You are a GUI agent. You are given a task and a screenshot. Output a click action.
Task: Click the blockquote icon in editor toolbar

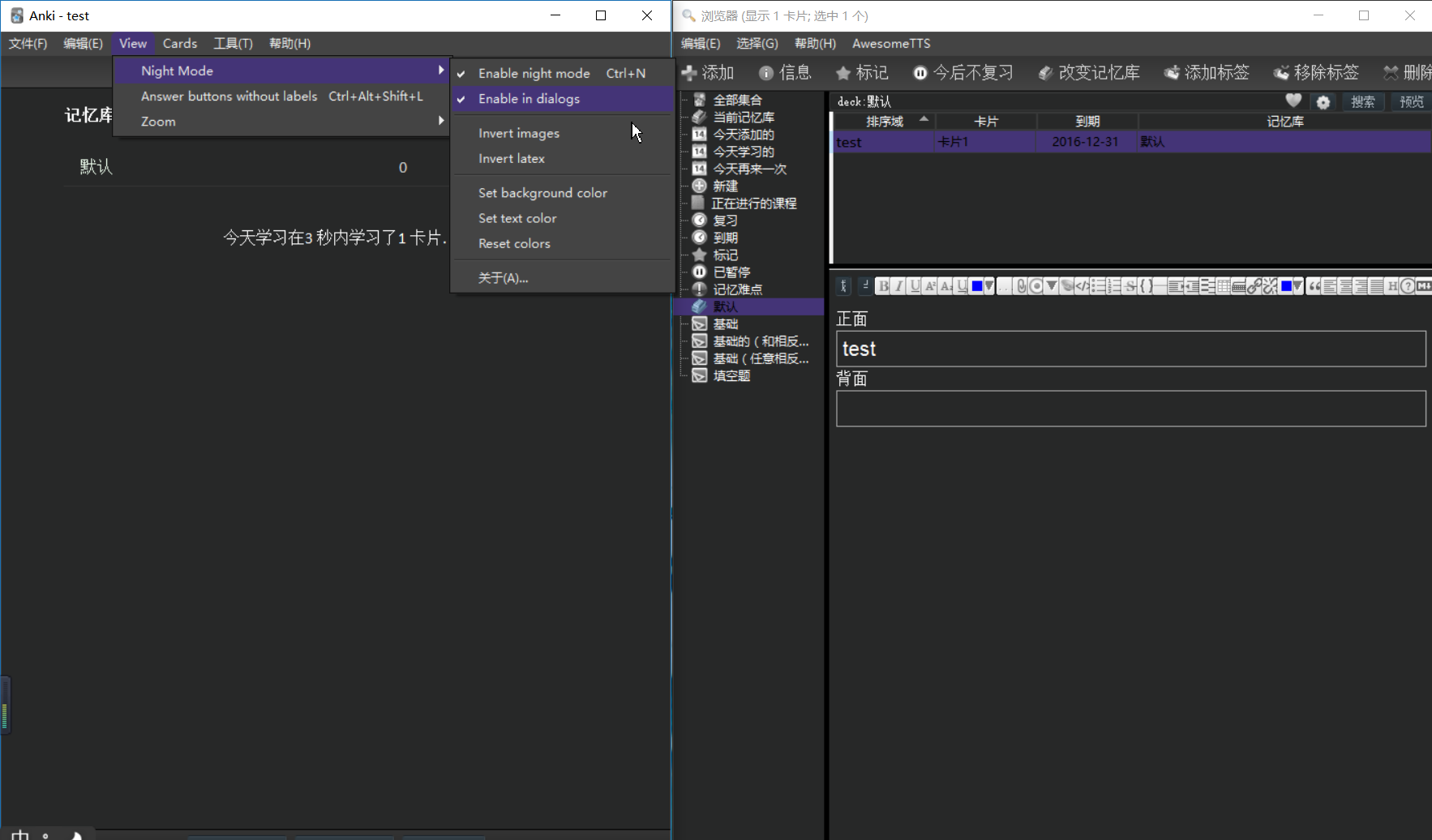tap(1314, 285)
